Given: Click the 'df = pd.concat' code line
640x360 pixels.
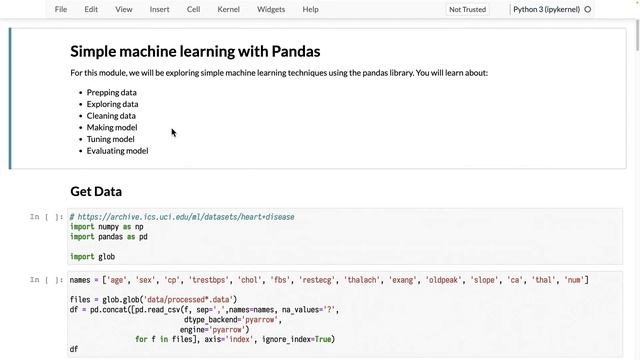Looking at the screenshot, I should [x=204, y=310].
